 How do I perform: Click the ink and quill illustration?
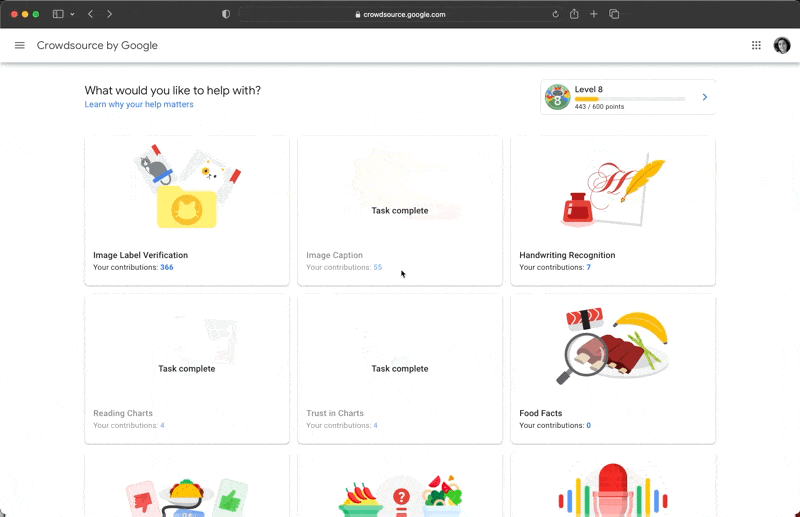coord(613,190)
